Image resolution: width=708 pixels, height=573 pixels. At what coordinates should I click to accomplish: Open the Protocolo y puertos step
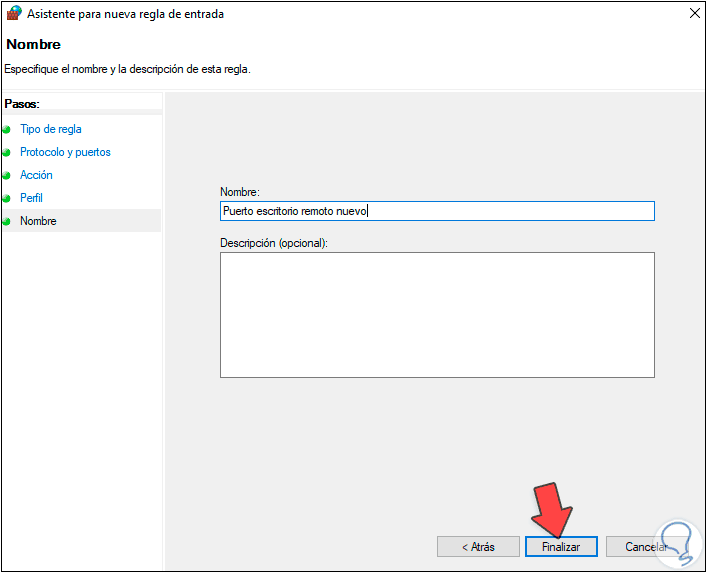[x=65, y=152]
